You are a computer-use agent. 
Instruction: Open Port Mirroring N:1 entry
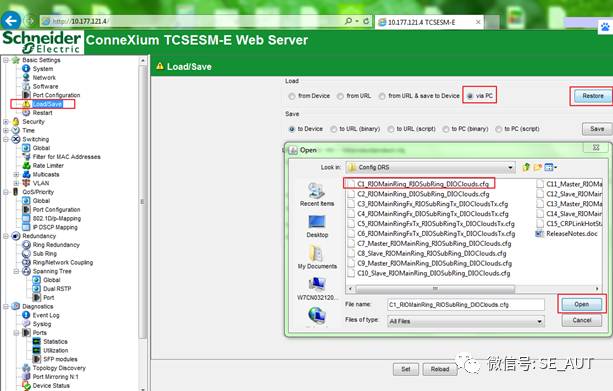[x=56, y=377]
